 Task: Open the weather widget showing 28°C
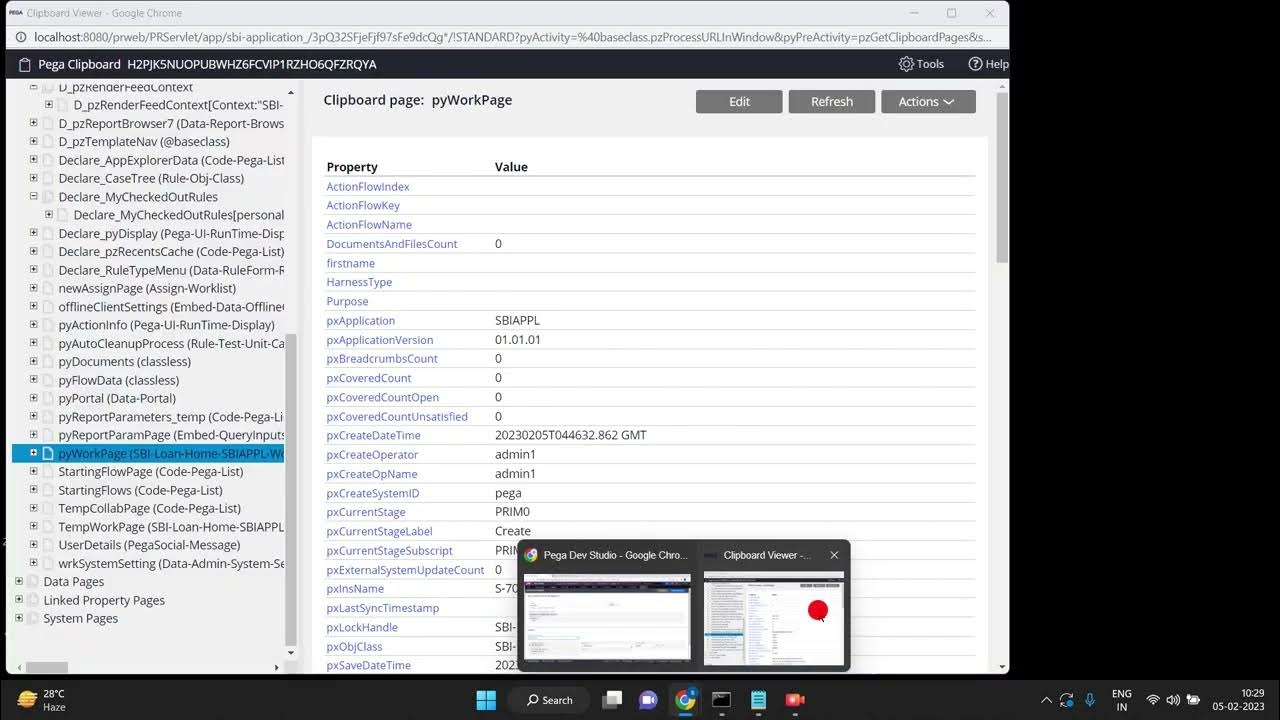pos(41,700)
